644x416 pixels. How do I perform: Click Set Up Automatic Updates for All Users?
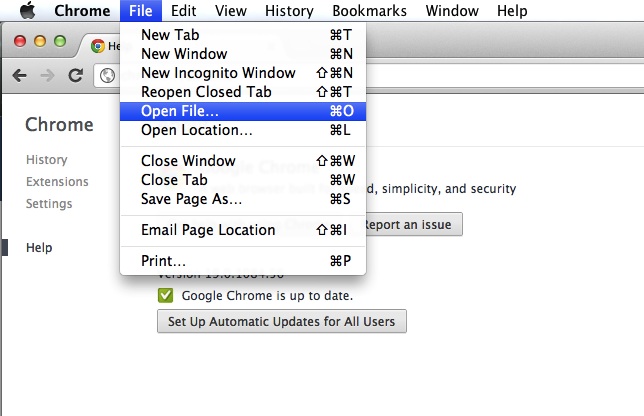pos(282,321)
